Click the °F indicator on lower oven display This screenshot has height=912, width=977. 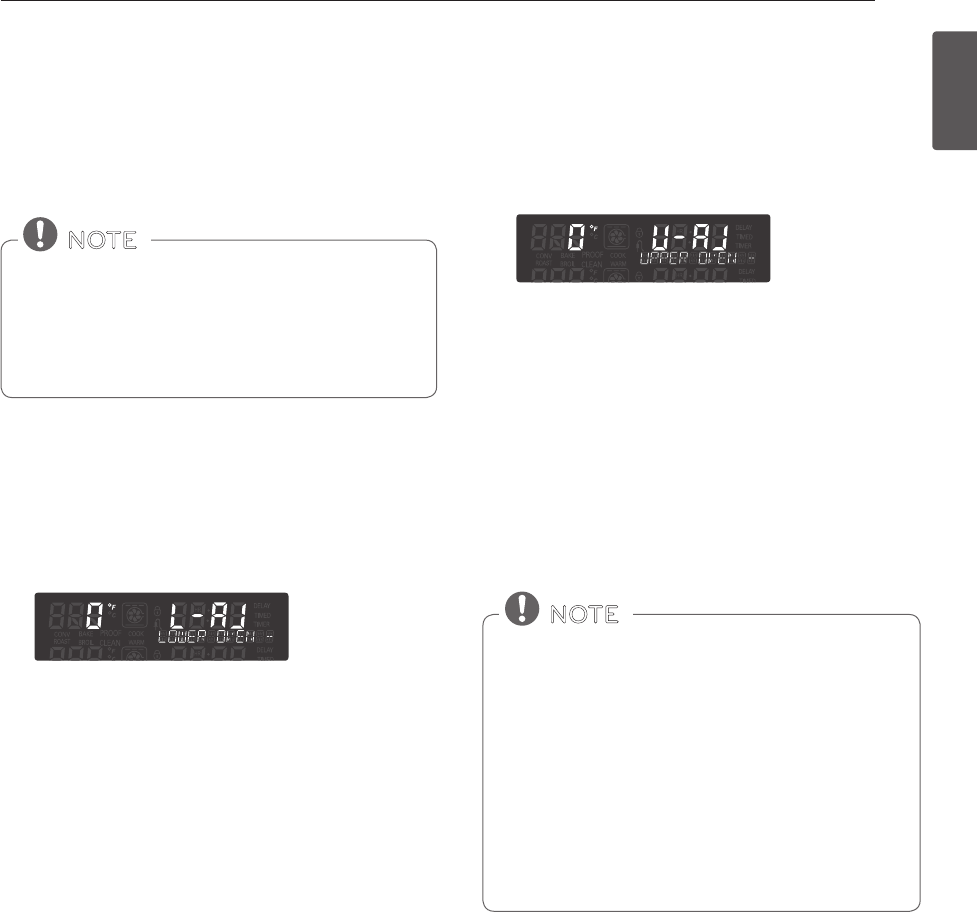113,607
